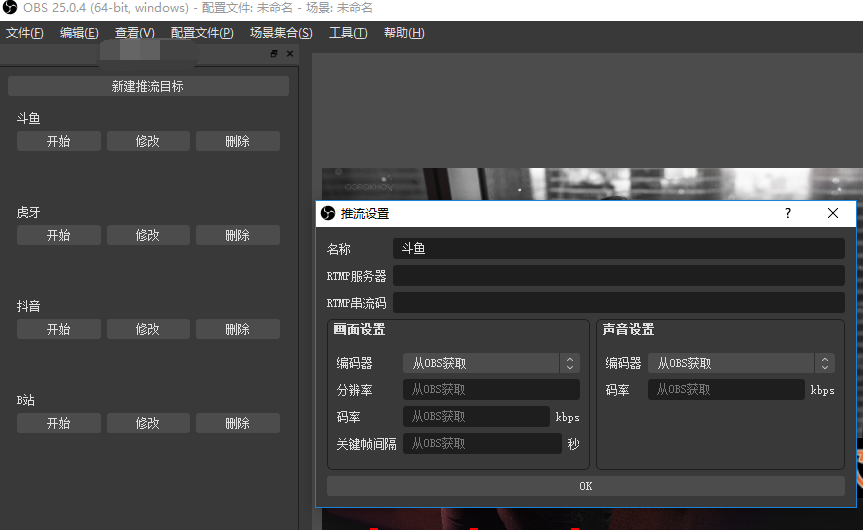This screenshot has width=863, height=530.
Task: Click the help question mark in 推流设置
Action: click(x=788, y=214)
